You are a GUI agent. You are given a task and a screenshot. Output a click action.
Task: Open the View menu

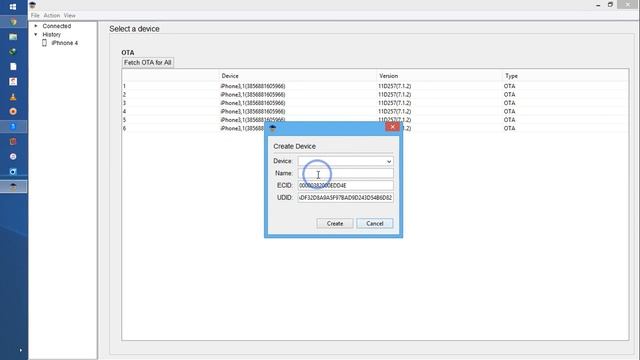(x=70, y=16)
